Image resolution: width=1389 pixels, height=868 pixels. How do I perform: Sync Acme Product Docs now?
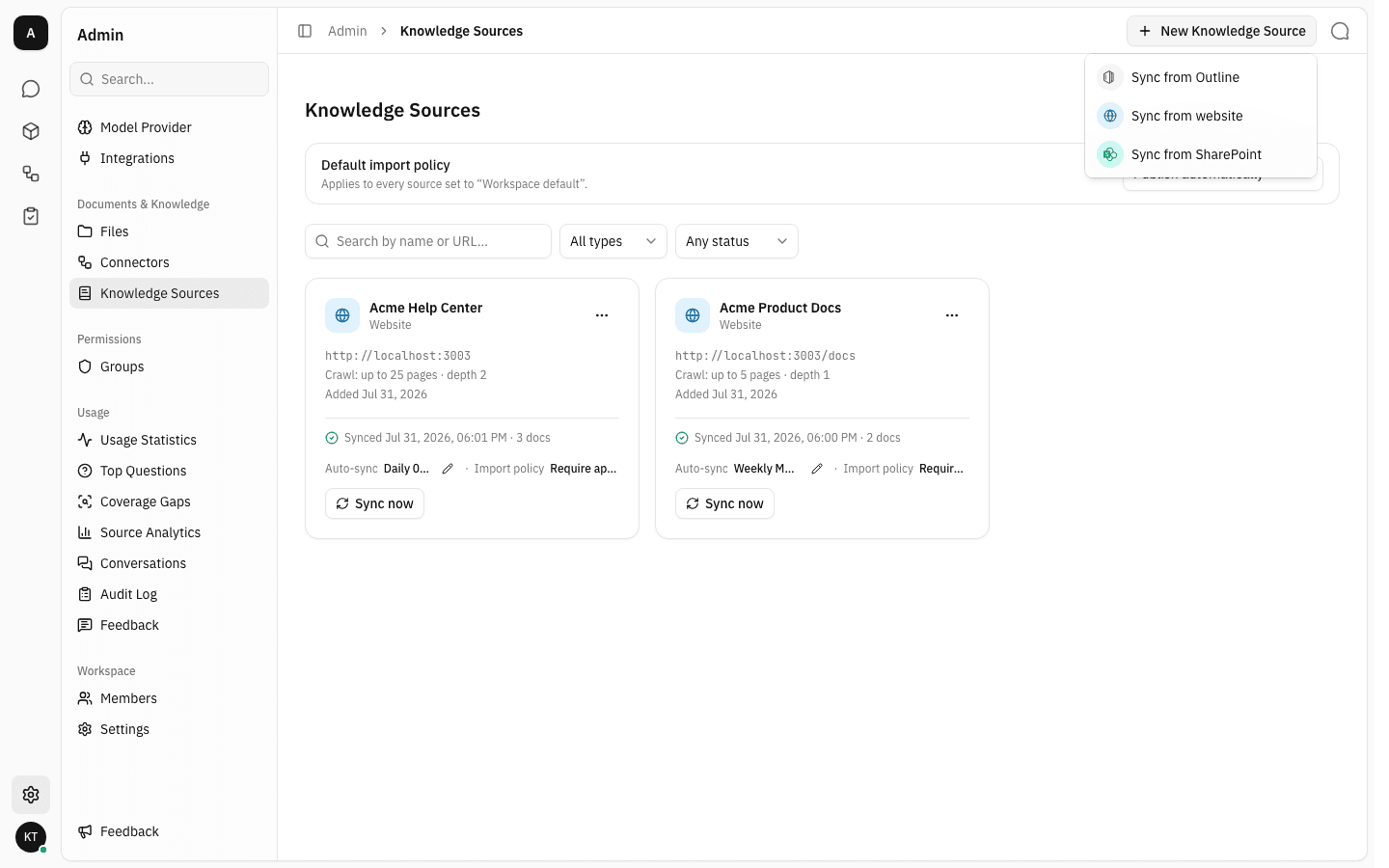pyautogui.click(x=724, y=503)
